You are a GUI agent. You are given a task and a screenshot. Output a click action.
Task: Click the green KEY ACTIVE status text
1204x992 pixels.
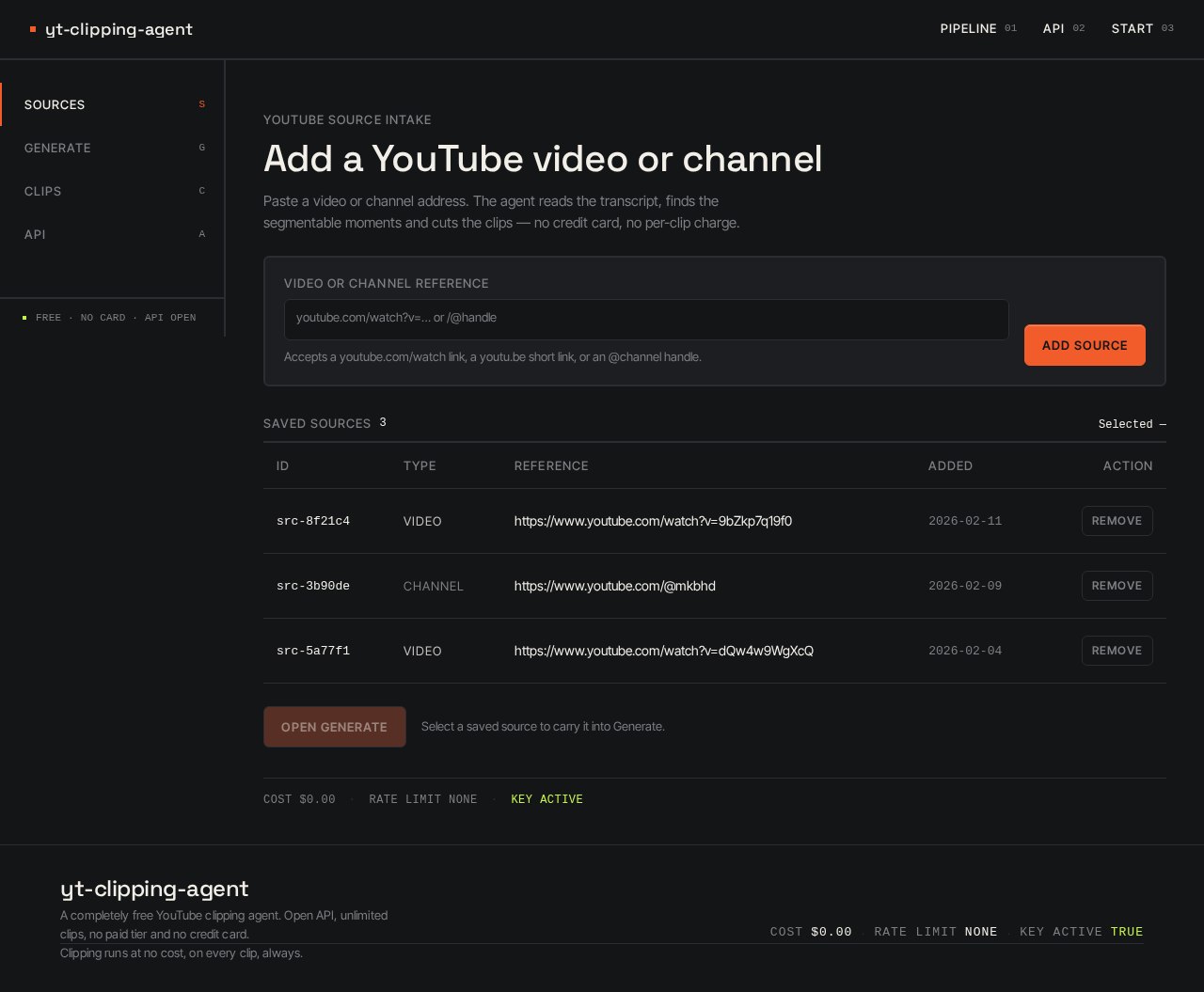(x=547, y=799)
